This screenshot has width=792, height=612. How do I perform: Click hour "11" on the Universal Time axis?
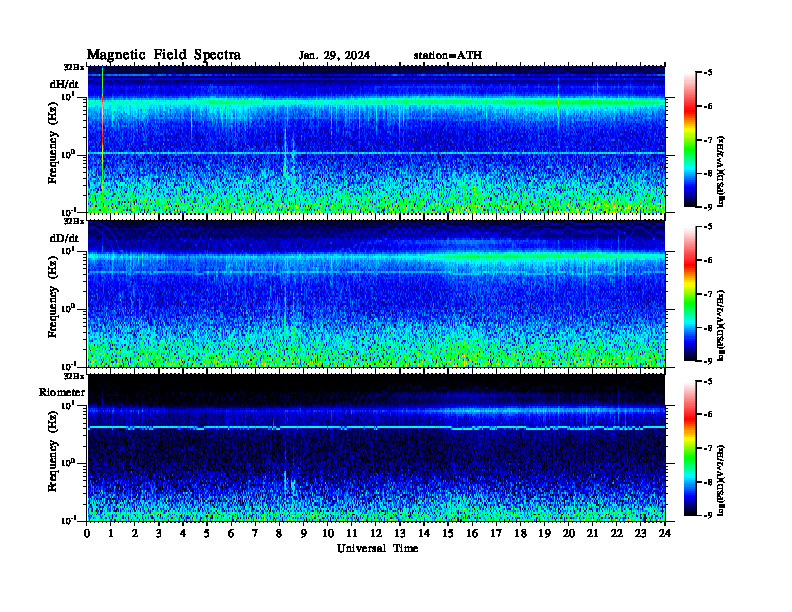coord(352,534)
